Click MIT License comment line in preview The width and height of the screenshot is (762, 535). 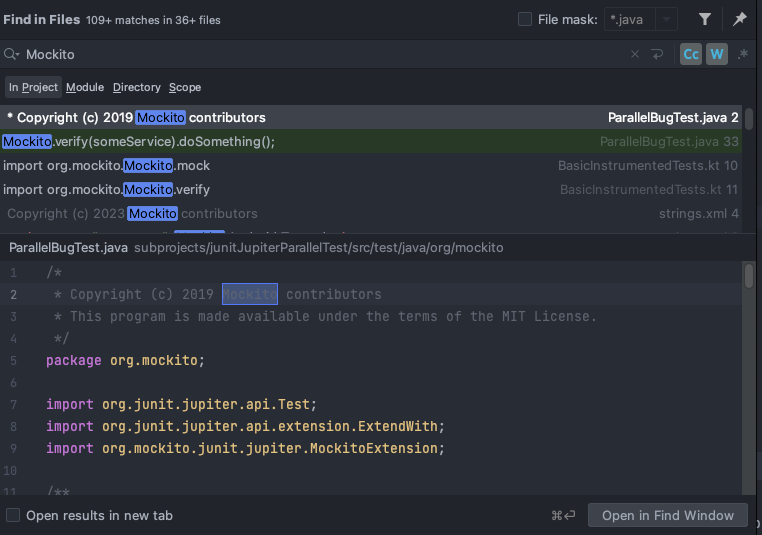[x=325, y=316]
